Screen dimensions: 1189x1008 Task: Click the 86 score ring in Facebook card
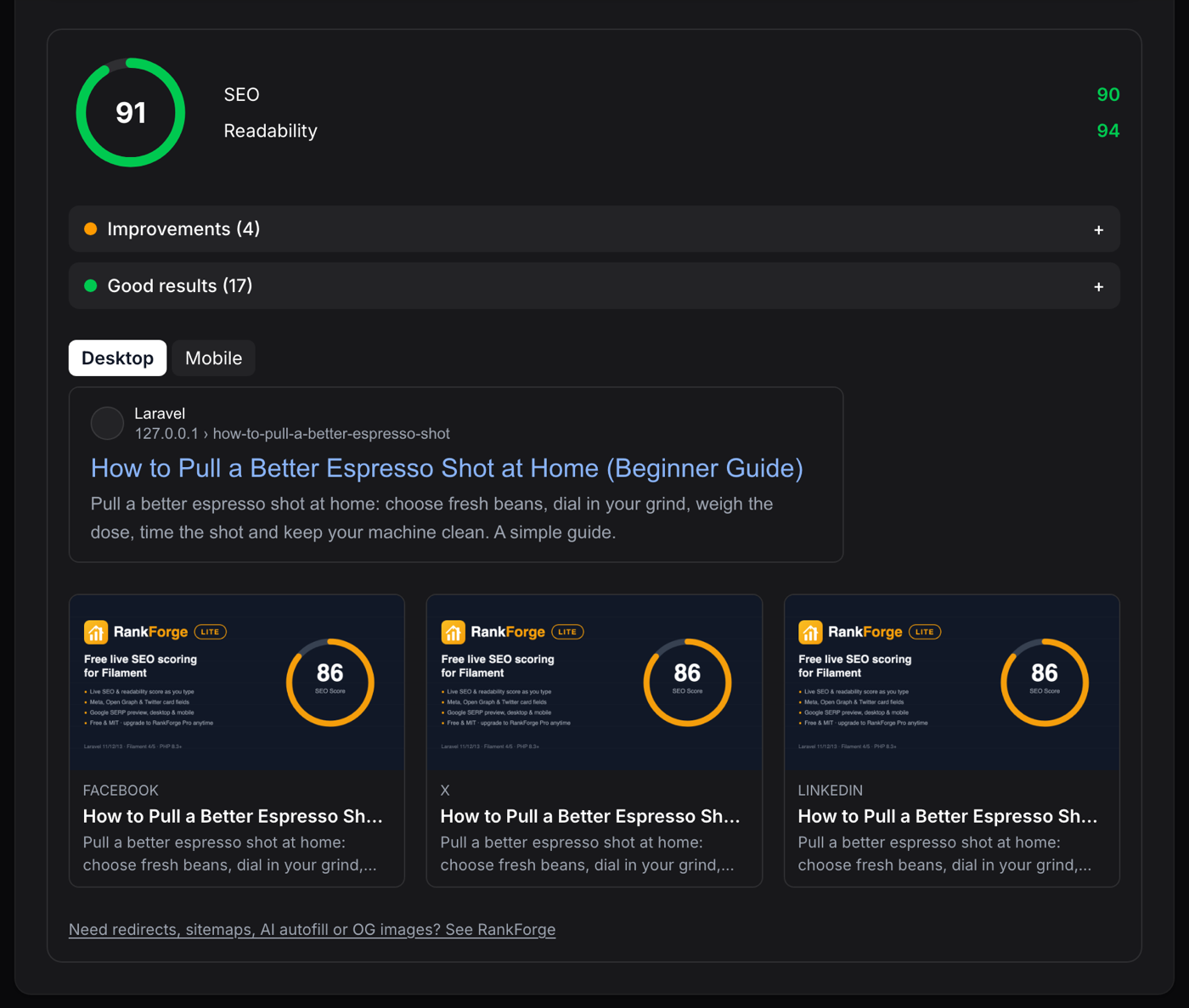pyautogui.click(x=330, y=683)
